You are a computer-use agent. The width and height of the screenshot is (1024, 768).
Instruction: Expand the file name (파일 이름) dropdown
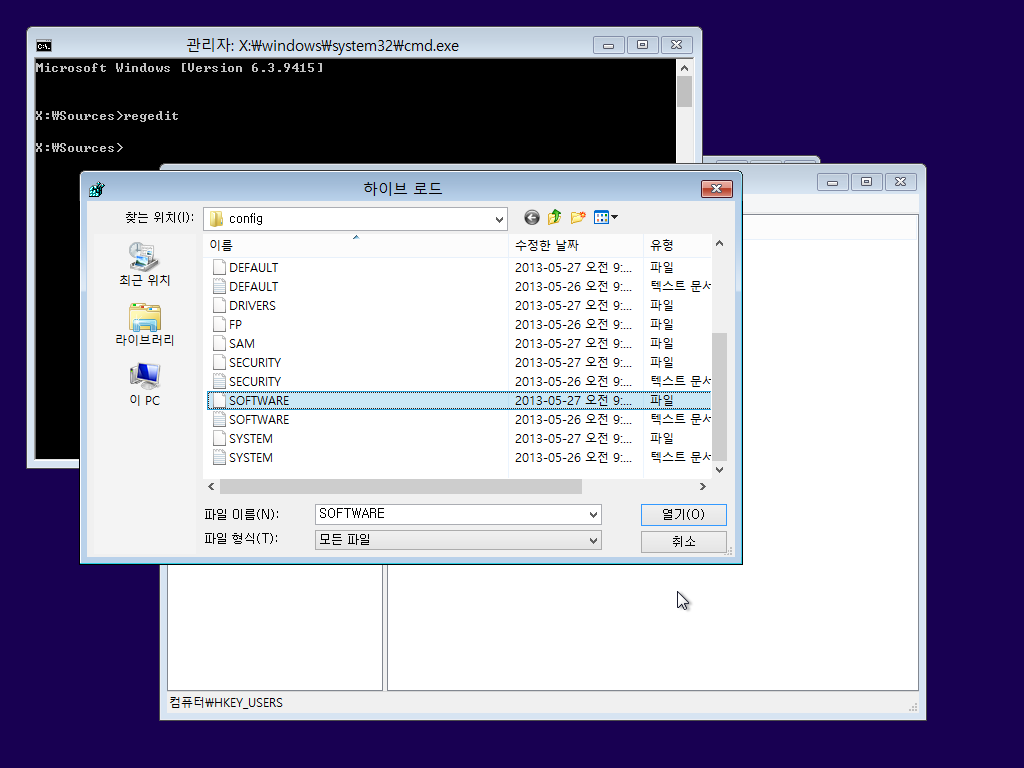click(593, 515)
